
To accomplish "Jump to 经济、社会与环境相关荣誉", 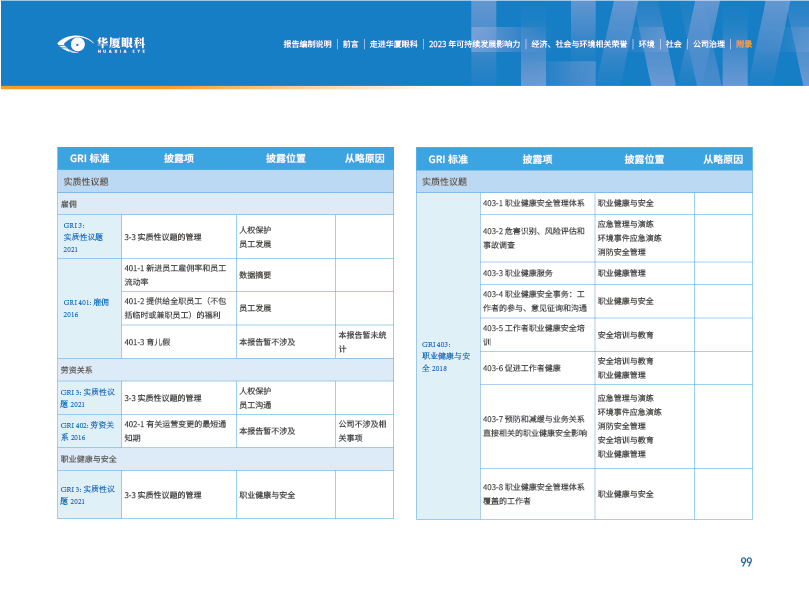I will (579, 44).
